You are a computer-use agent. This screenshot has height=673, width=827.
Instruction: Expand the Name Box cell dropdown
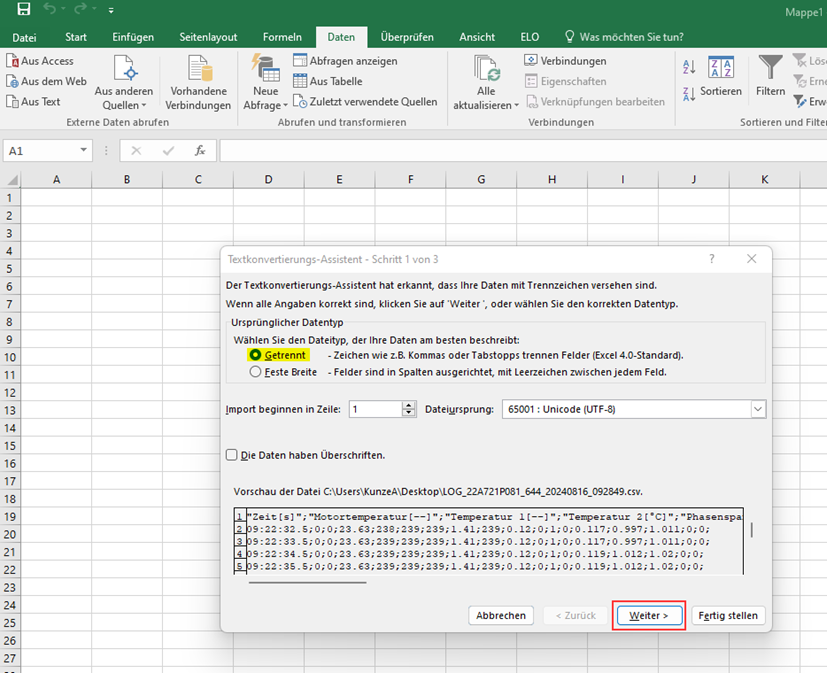click(x=85, y=151)
